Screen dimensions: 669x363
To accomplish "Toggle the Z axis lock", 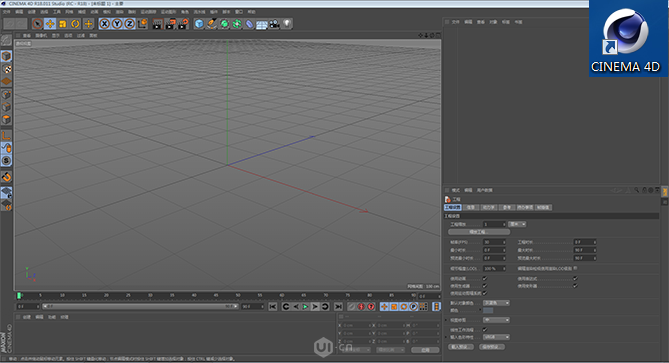I will coord(129,24).
